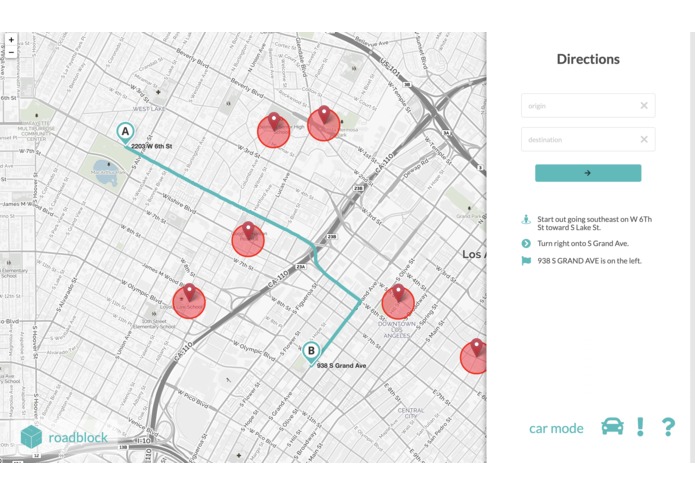Click the car icon for car mode

(613, 426)
